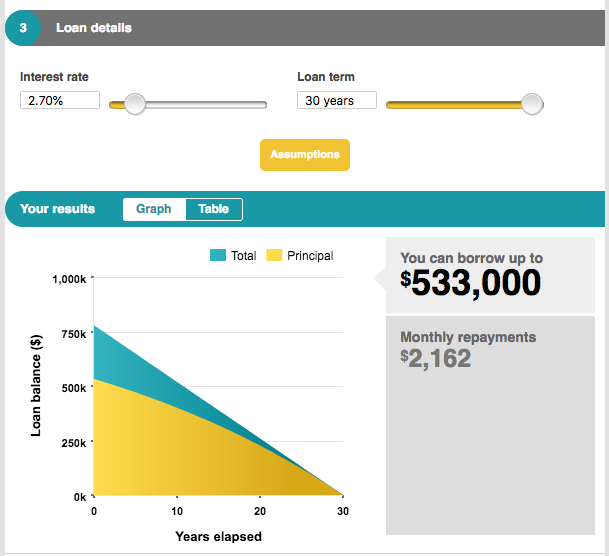609x556 pixels.
Task: Click the step 3 circle icon
Action: point(23,28)
